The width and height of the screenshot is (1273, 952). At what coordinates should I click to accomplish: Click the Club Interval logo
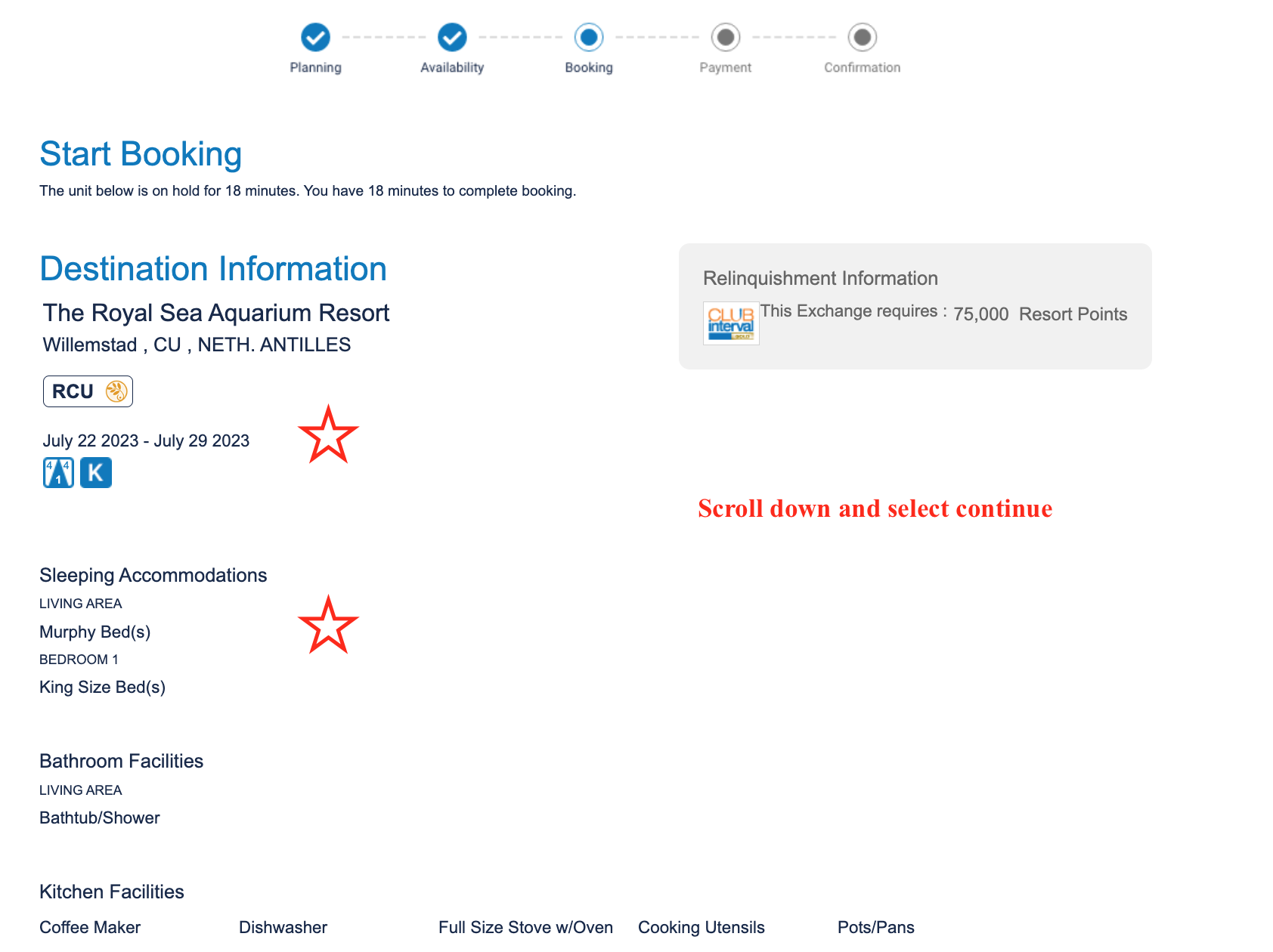tap(731, 323)
